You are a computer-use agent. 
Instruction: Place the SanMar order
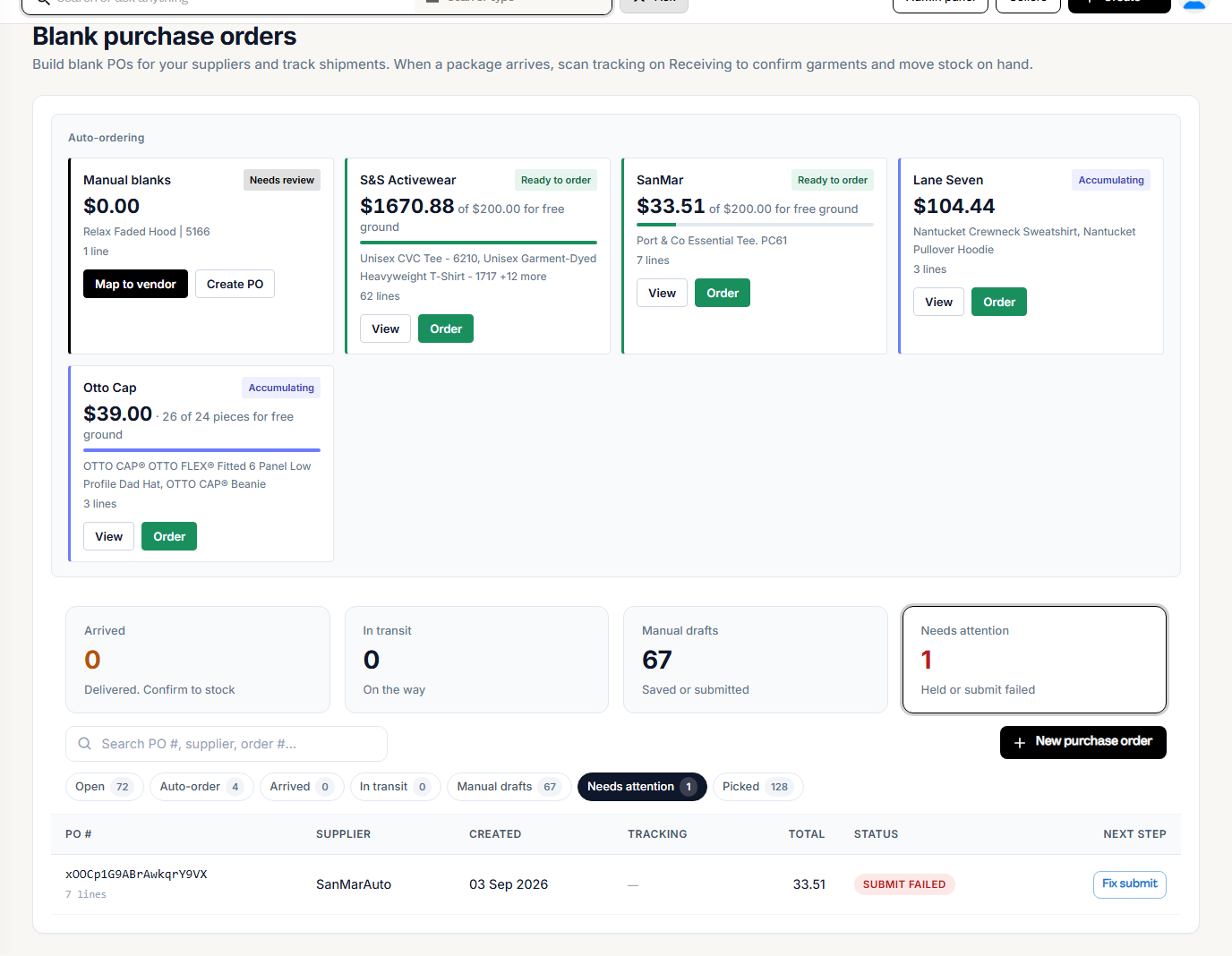click(723, 293)
